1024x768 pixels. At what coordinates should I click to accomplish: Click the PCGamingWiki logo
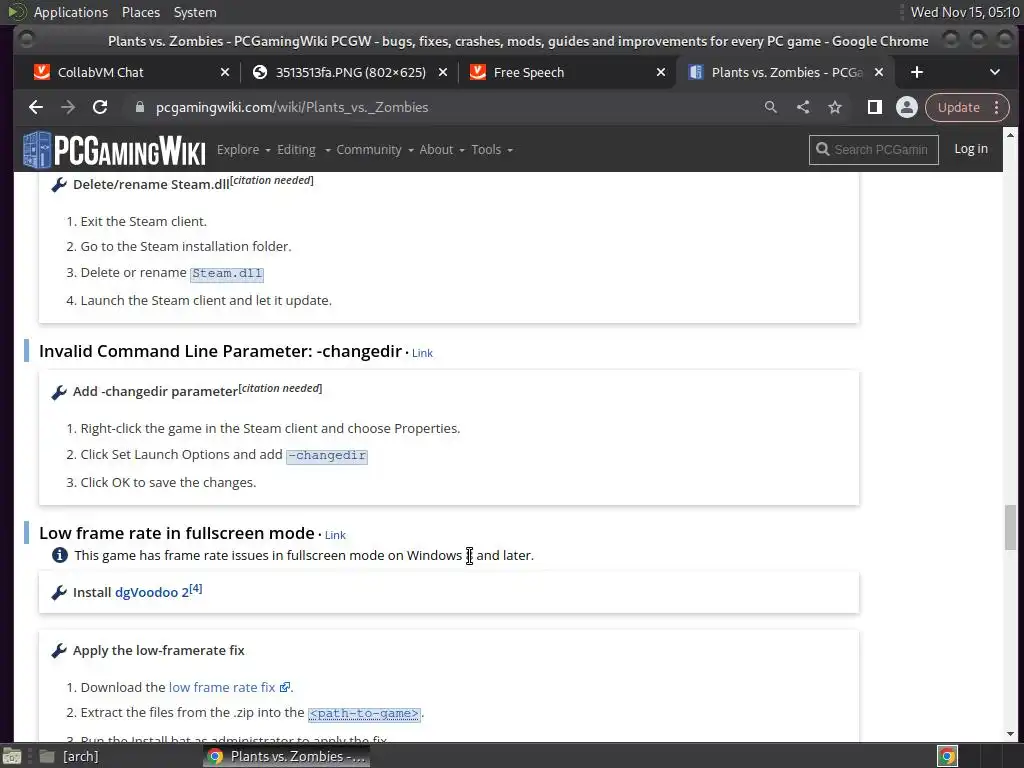click(114, 150)
